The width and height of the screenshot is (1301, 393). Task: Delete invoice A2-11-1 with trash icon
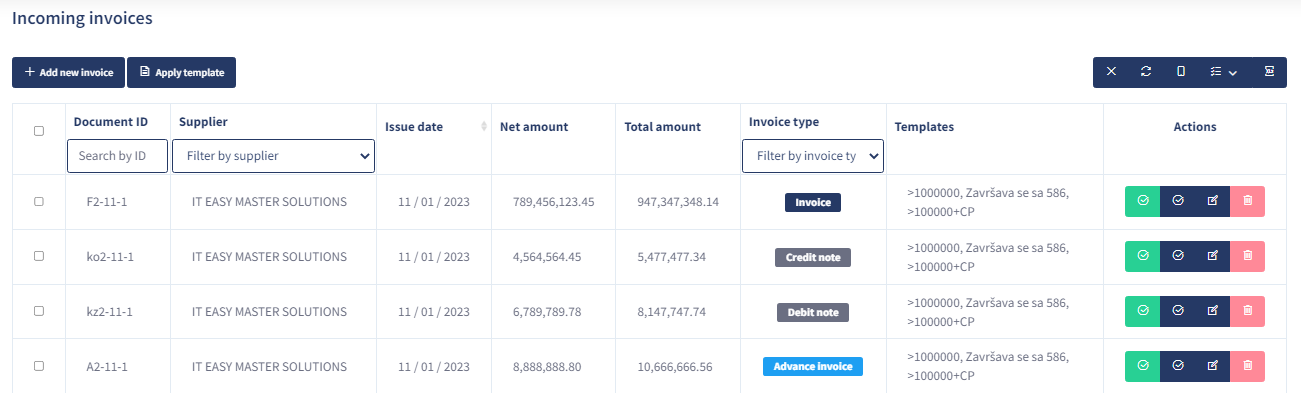[x=1247, y=366]
